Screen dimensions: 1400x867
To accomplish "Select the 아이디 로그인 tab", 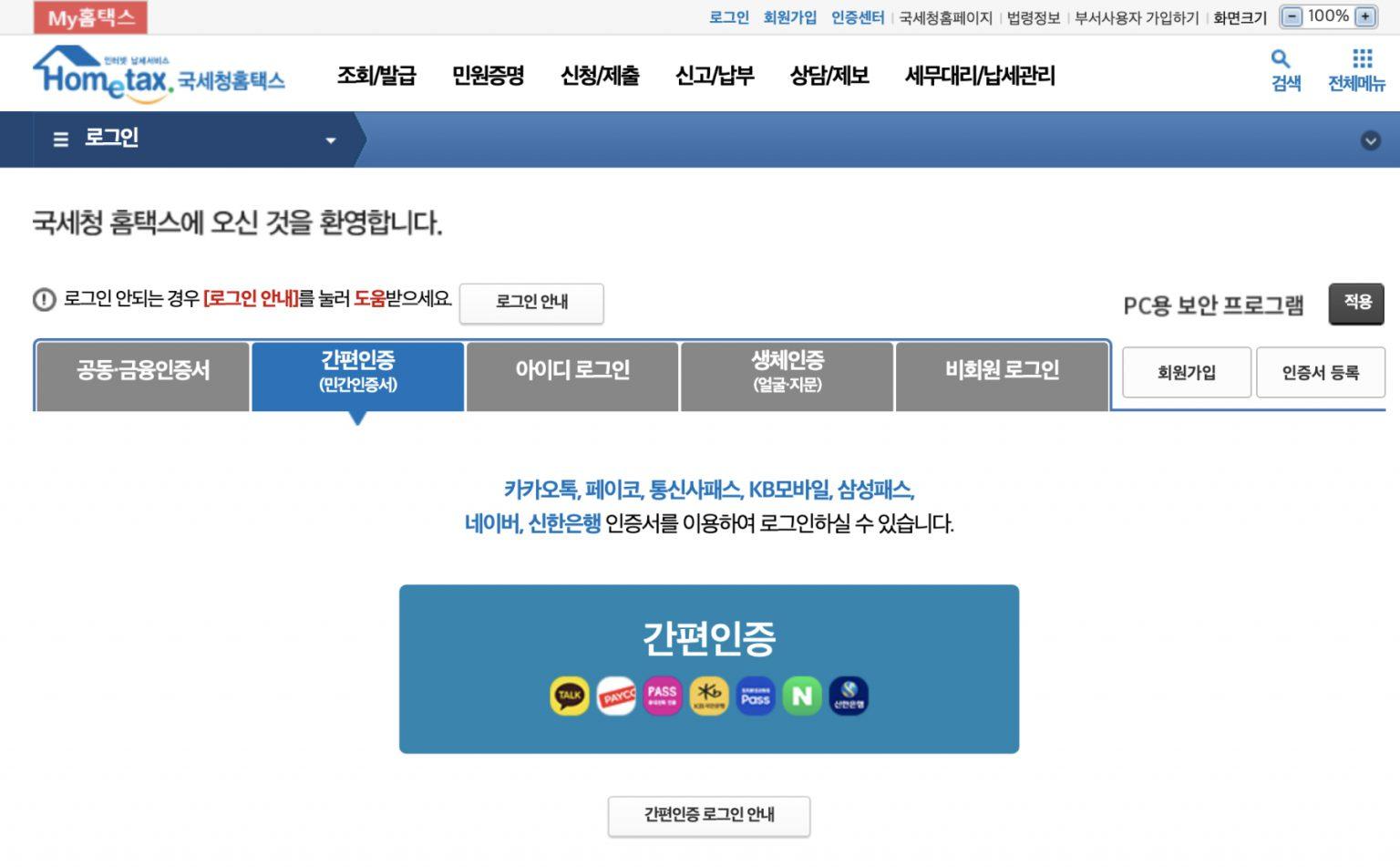I will pos(572,371).
